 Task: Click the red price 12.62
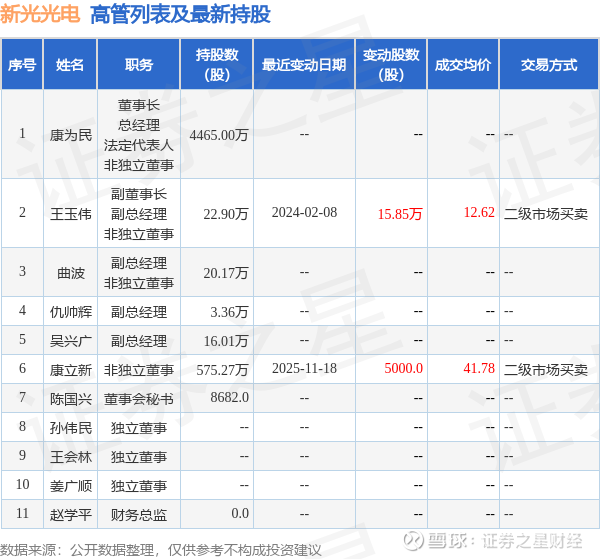click(479, 212)
